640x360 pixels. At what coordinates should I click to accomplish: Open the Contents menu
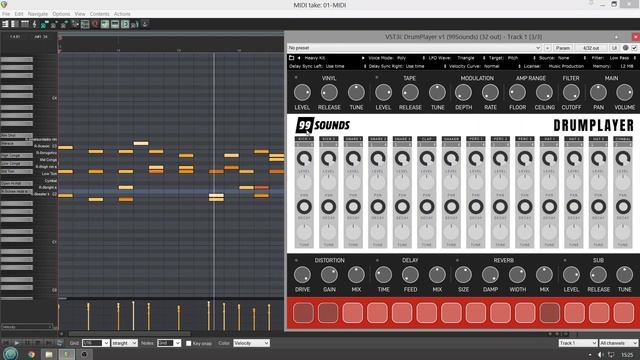coord(100,14)
